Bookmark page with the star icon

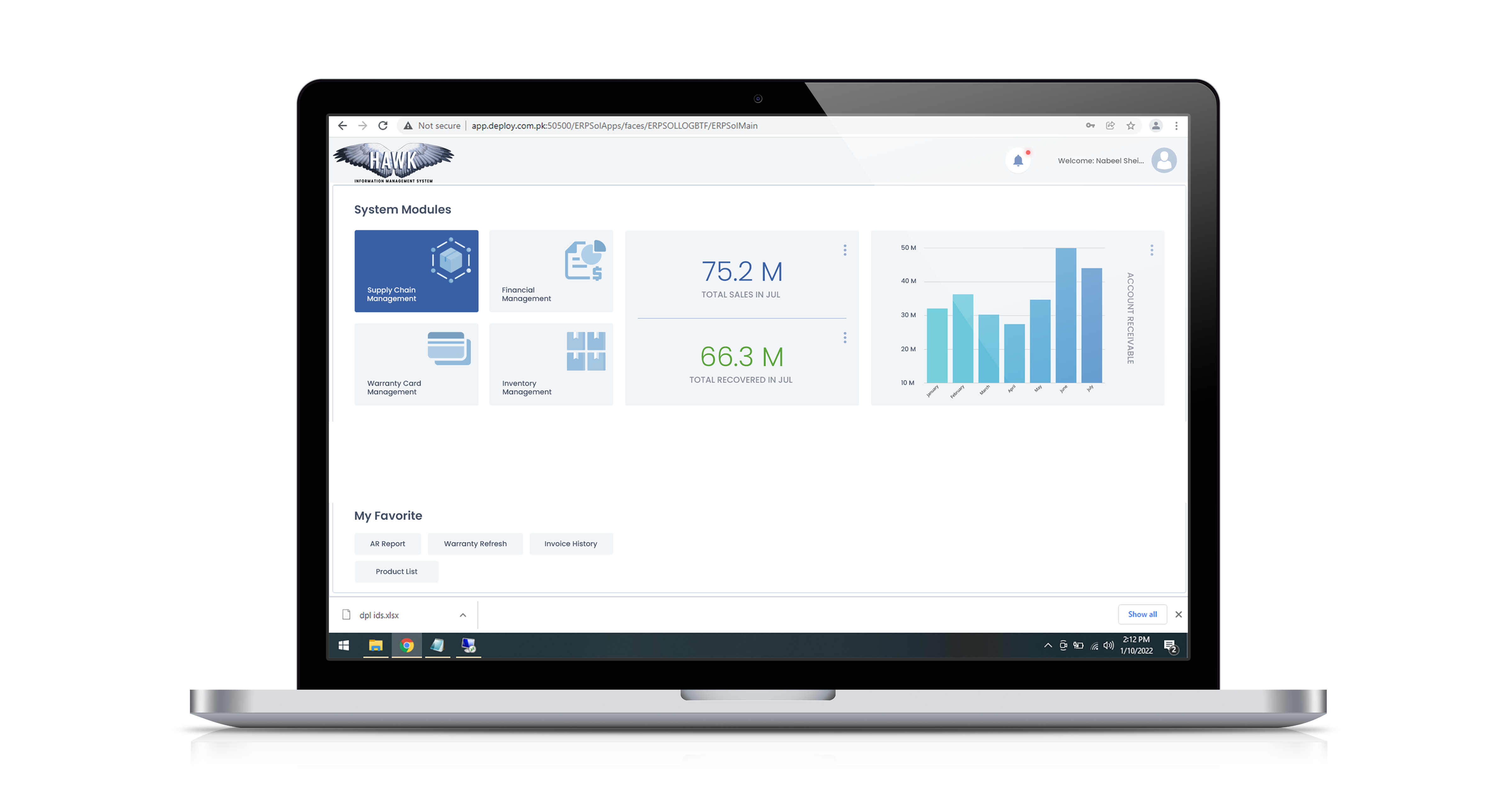click(1131, 126)
